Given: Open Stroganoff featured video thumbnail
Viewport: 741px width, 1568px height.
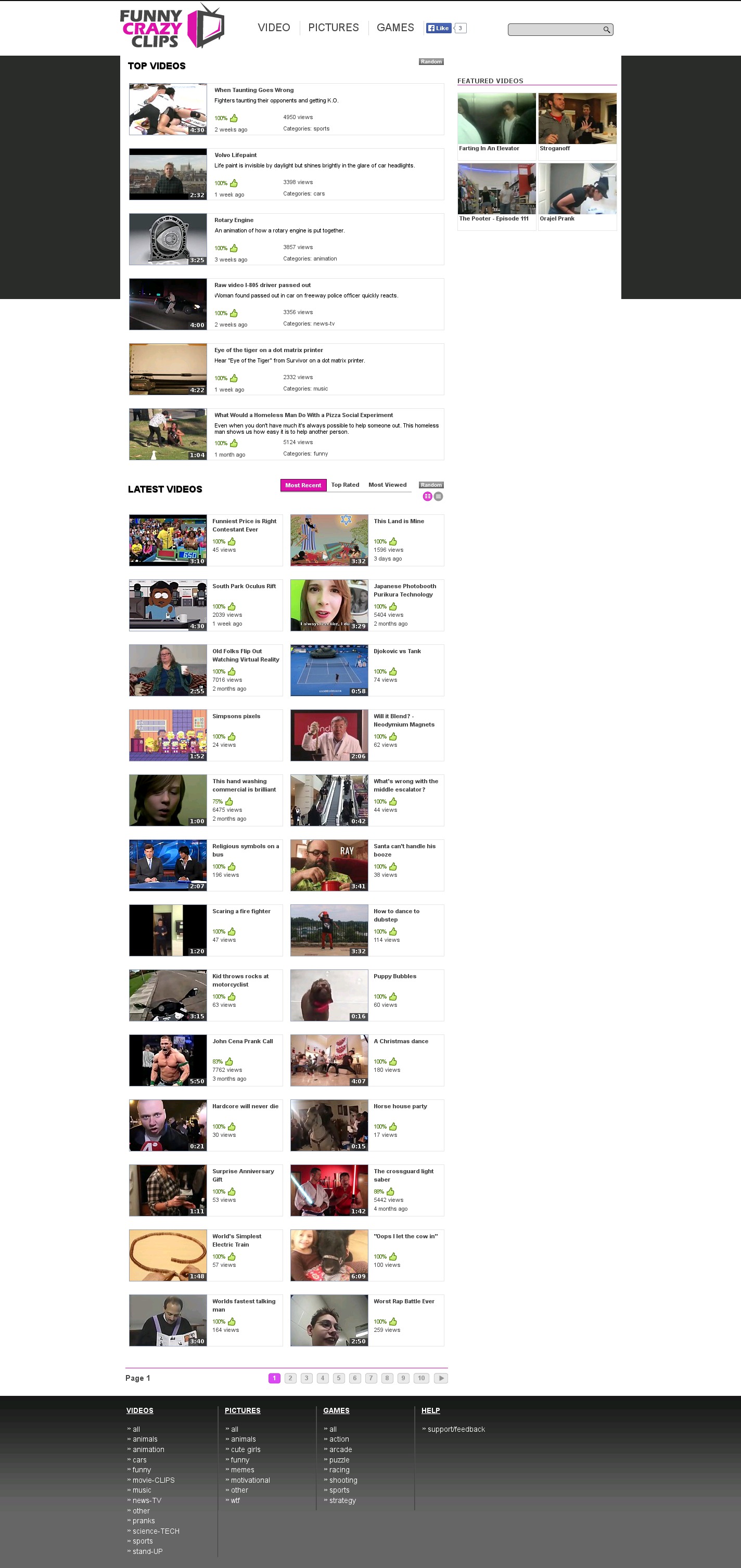Looking at the screenshot, I should pyautogui.click(x=577, y=119).
